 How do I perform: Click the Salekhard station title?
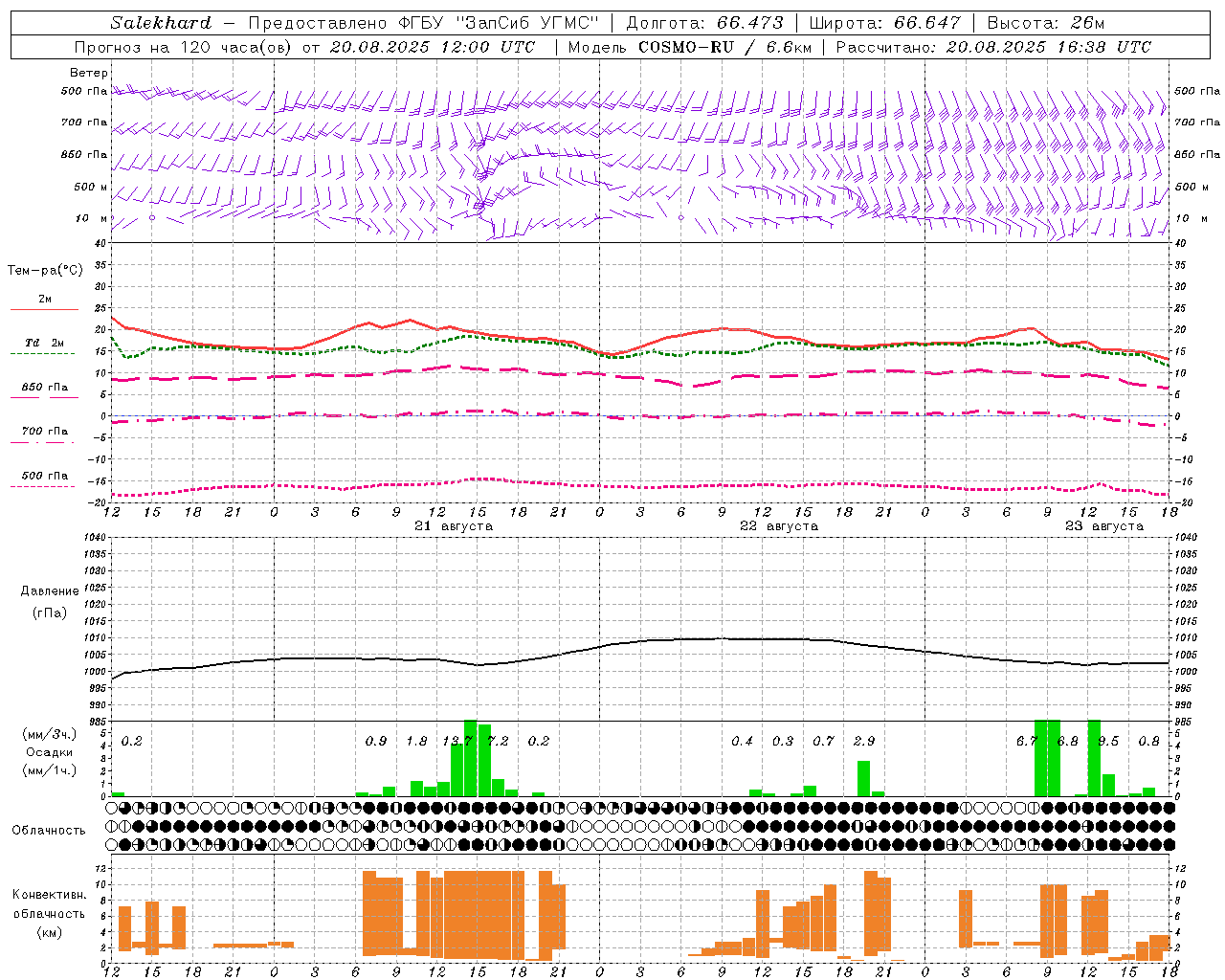[x=161, y=23]
